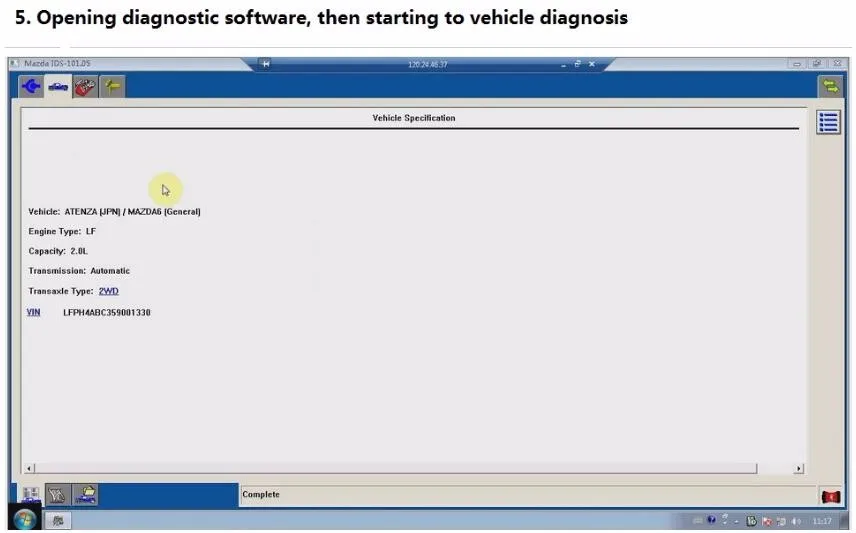Image resolution: width=856 pixels, height=533 pixels.
Task: Click the red book icon beside status bar
Action: (x=830, y=496)
